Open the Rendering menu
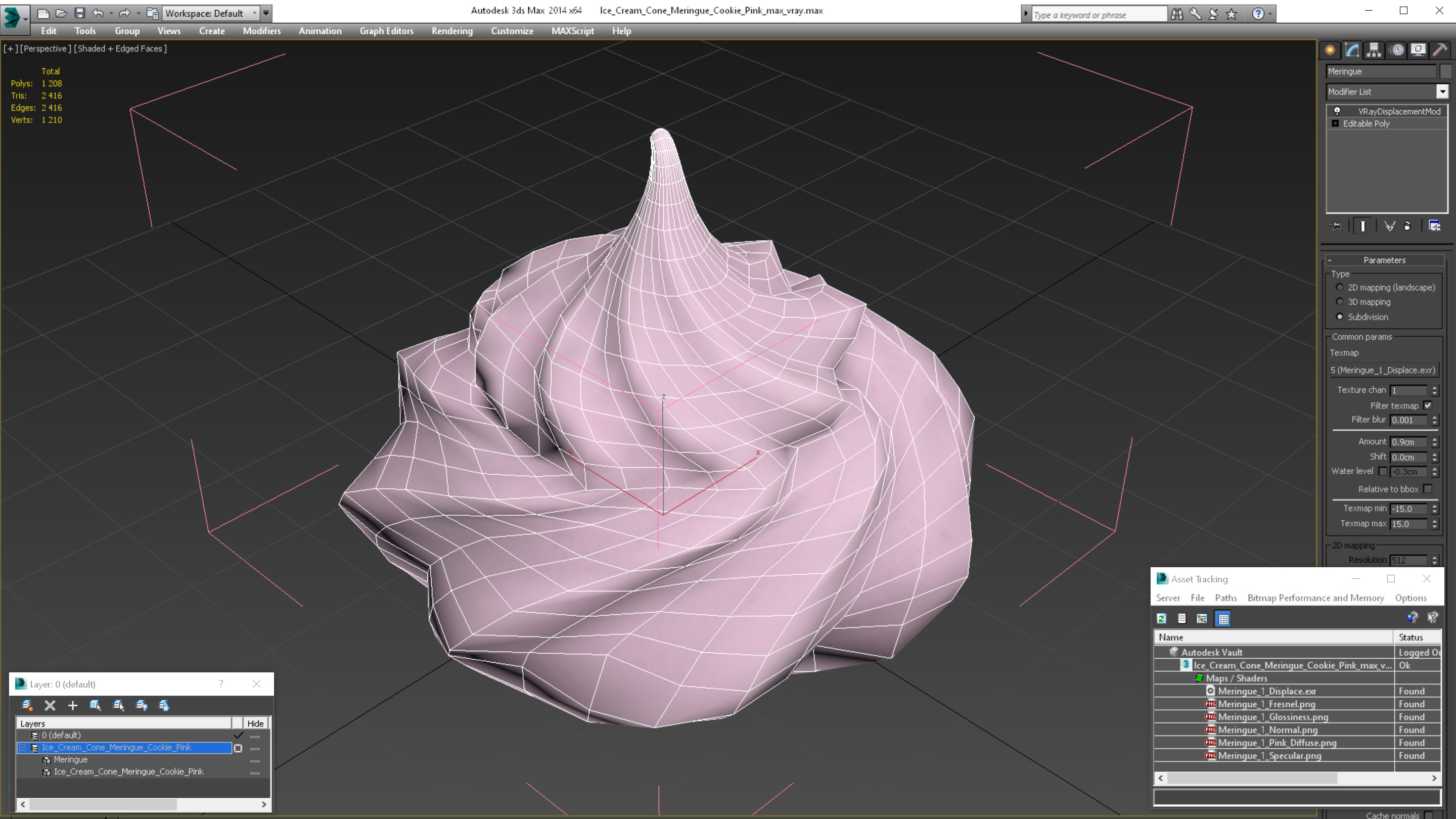 (x=452, y=31)
